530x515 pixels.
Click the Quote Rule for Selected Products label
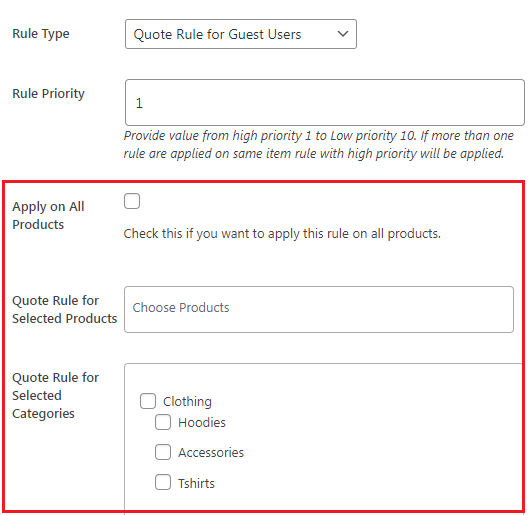pyautogui.click(x=65, y=309)
